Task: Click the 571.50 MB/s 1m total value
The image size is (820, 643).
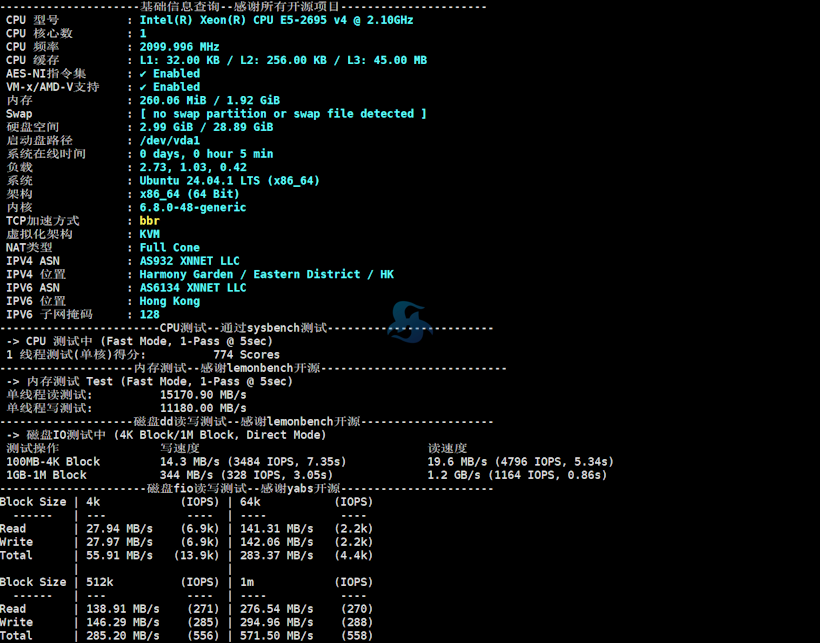Action: click(x=272, y=636)
